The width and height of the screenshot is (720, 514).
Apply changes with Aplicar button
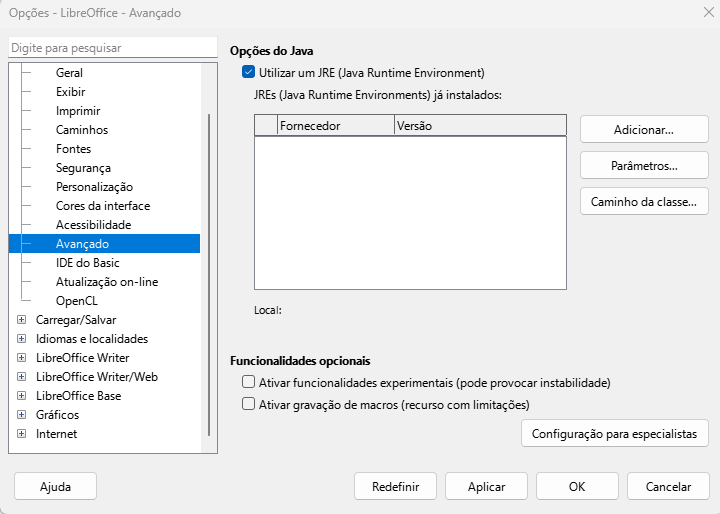(x=486, y=486)
